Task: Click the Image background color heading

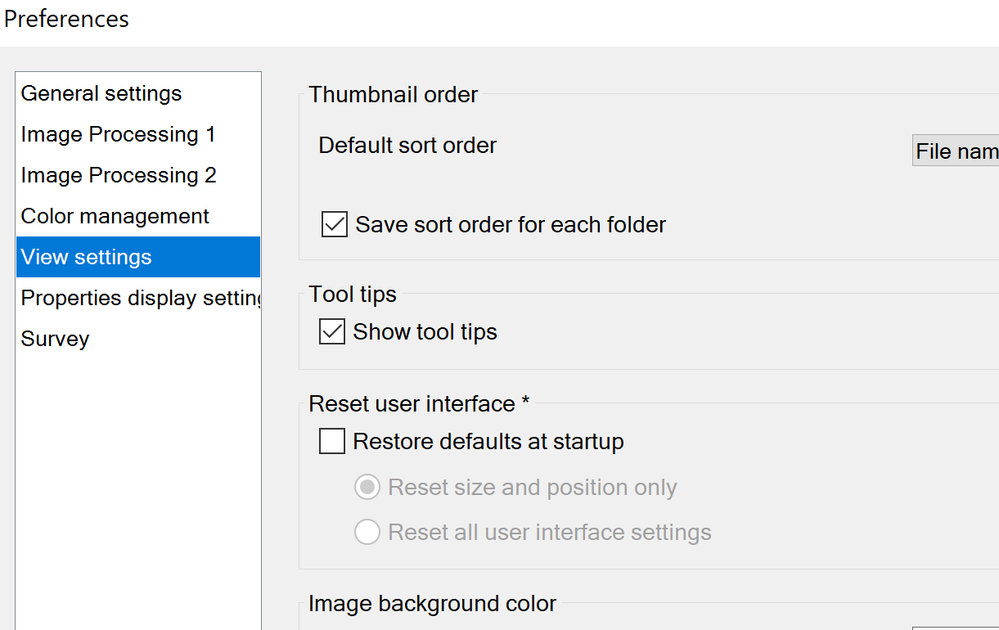Action: pos(432,604)
